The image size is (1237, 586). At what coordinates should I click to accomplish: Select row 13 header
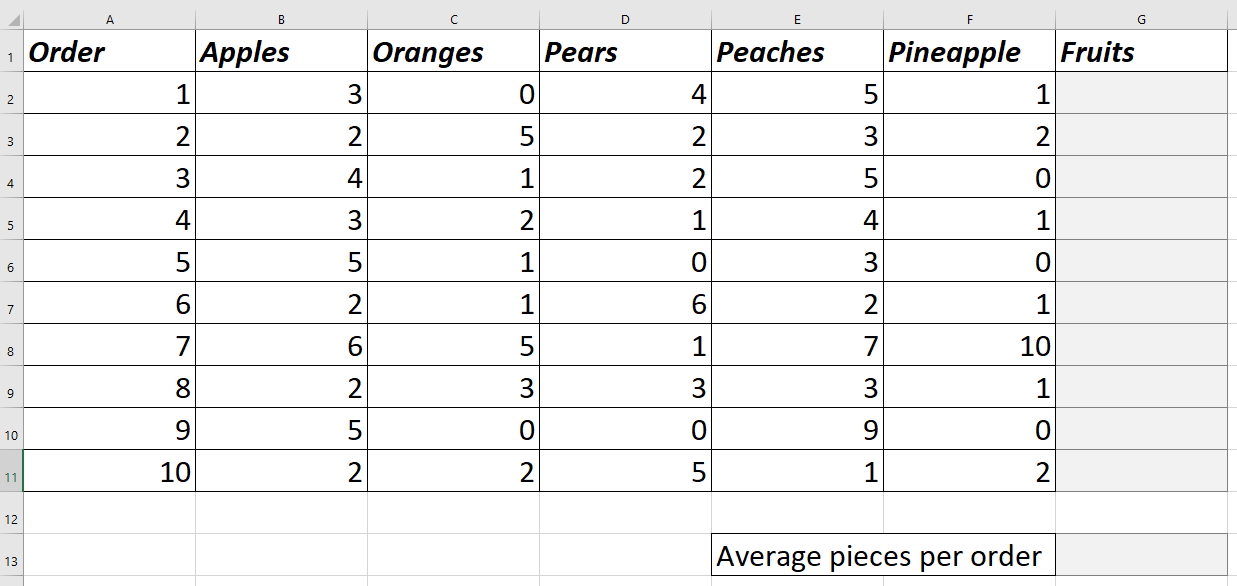tap(10, 563)
